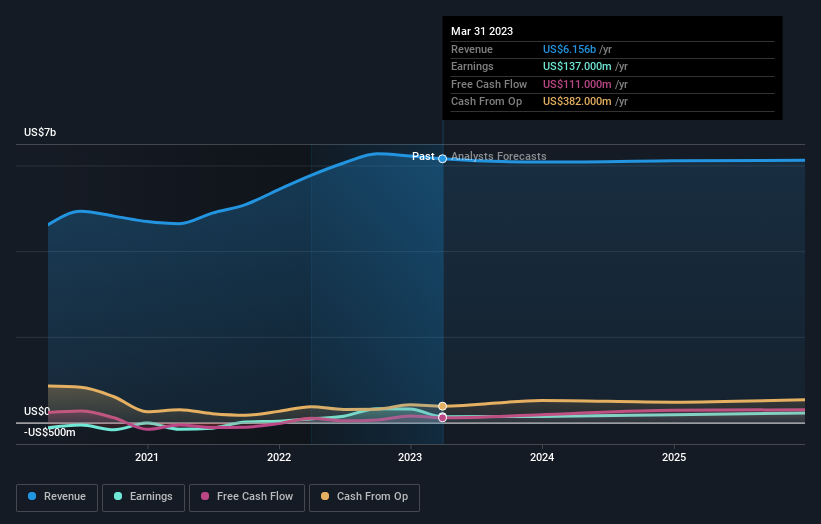
Task: Click the Free Cash Flow label in tooltip
Action: click(x=489, y=84)
